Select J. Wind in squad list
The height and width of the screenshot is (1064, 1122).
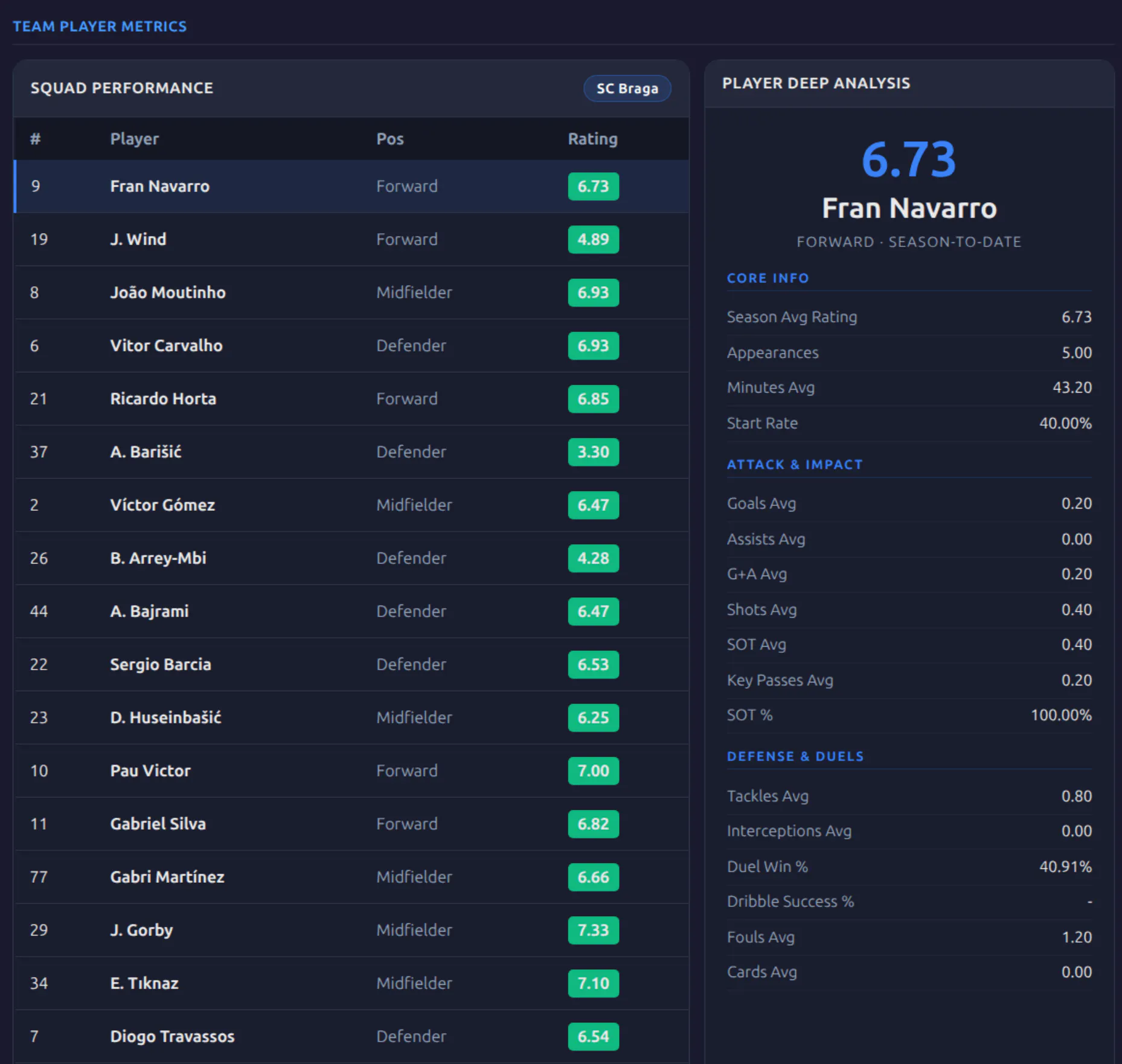point(351,239)
